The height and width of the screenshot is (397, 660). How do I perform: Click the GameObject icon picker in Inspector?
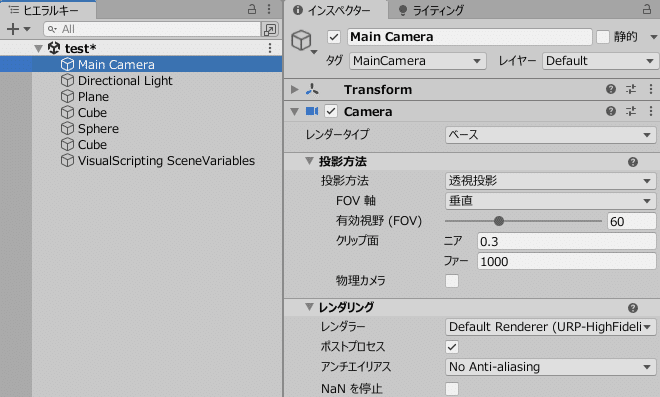click(303, 42)
